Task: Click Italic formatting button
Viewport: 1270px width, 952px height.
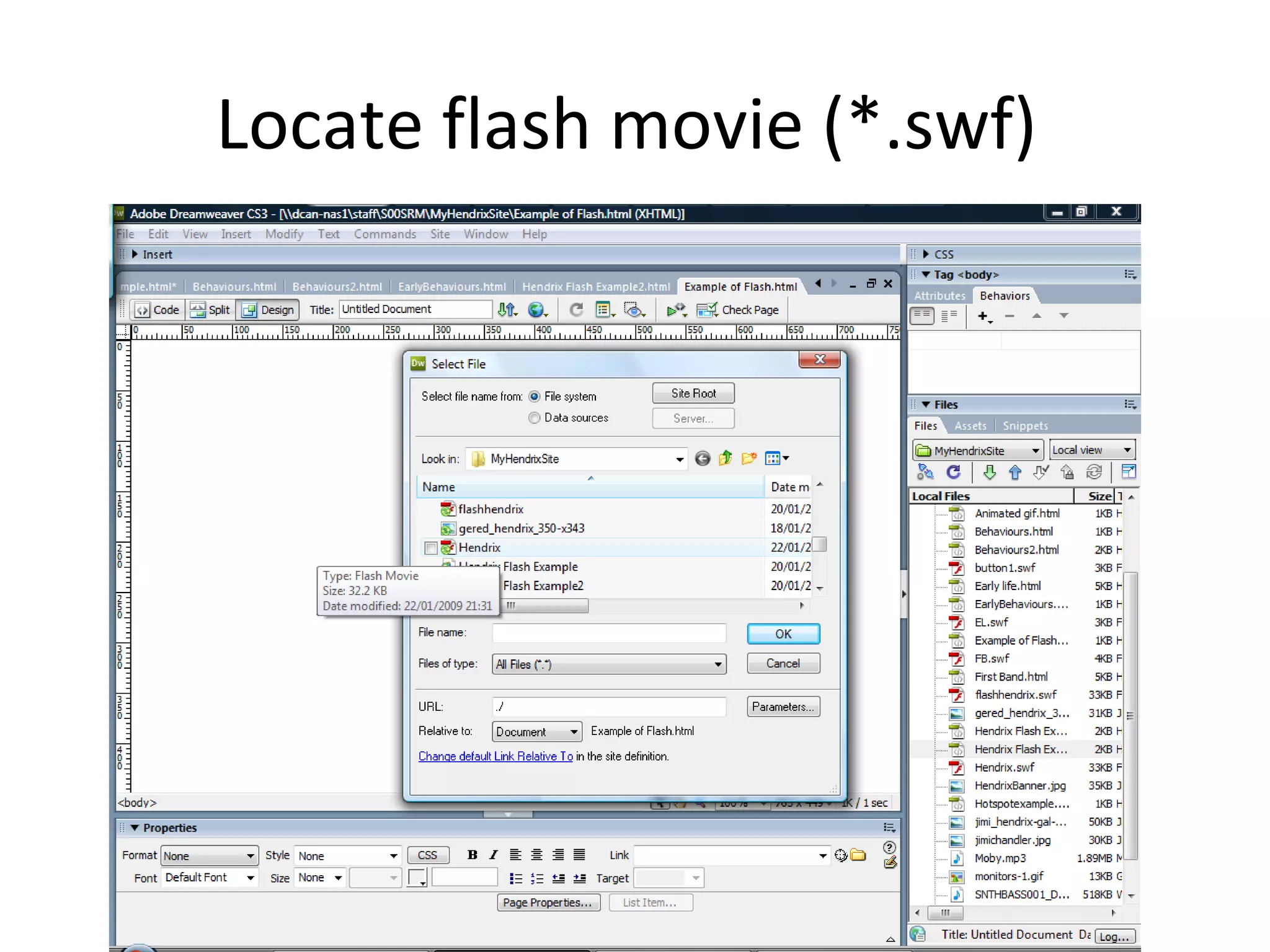Action: (494, 855)
